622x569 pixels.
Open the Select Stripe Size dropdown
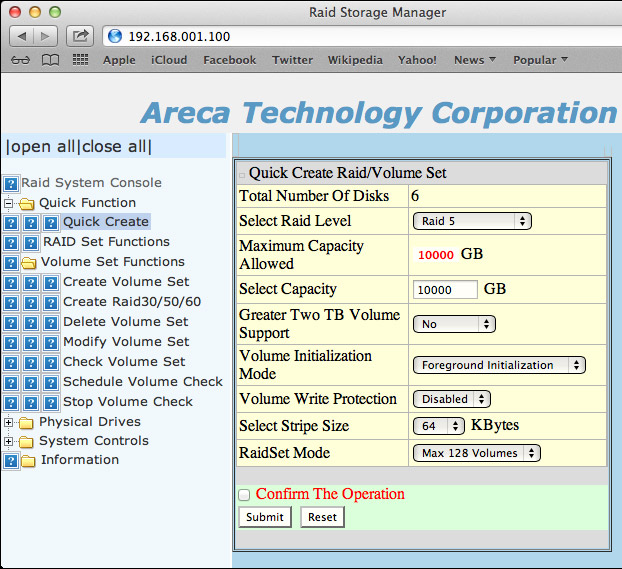click(x=439, y=426)
